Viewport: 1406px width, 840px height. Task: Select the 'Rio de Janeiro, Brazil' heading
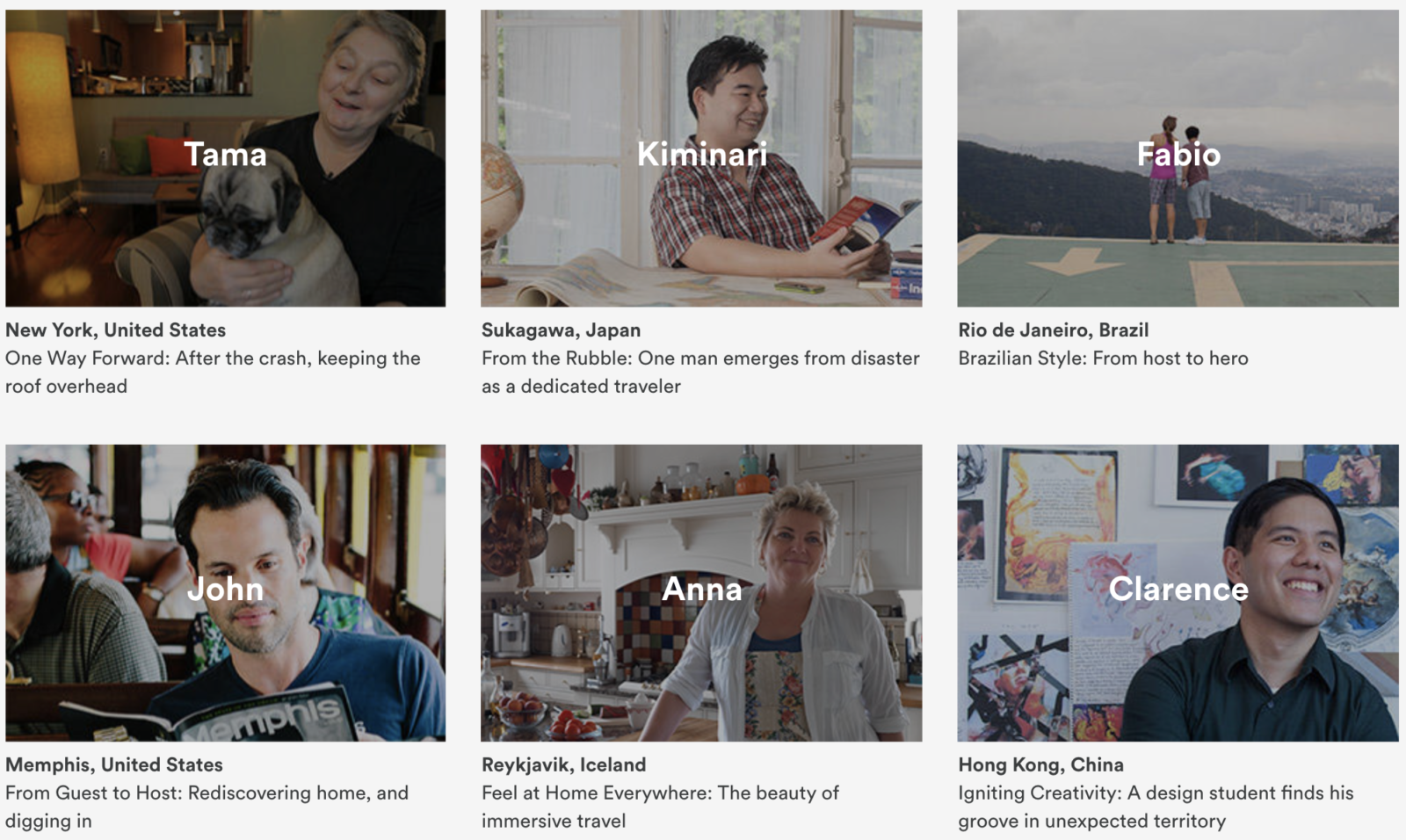pyautogui.click(x=1053, y=330)
